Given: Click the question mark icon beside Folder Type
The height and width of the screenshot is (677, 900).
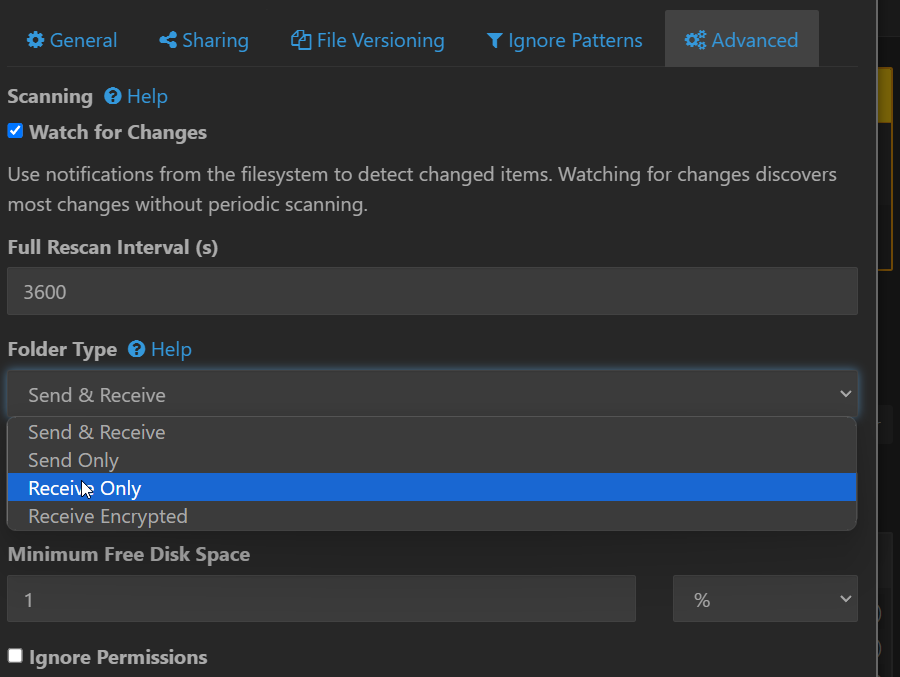Looking at the screenshot, I should click(135, 349).
